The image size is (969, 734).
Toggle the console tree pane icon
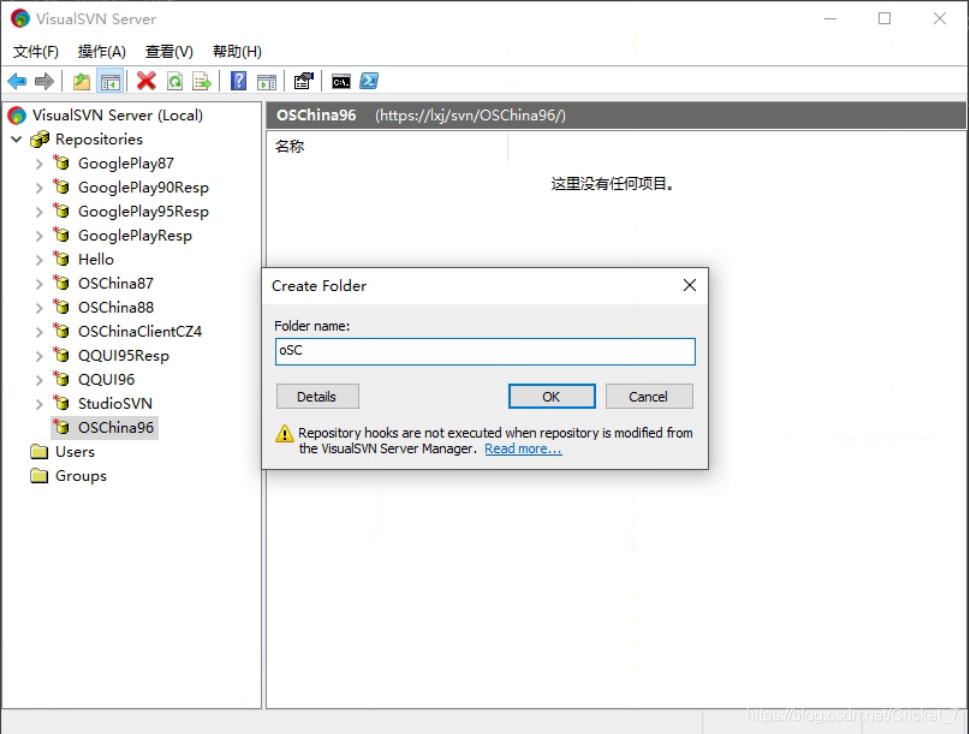point(111,81)
